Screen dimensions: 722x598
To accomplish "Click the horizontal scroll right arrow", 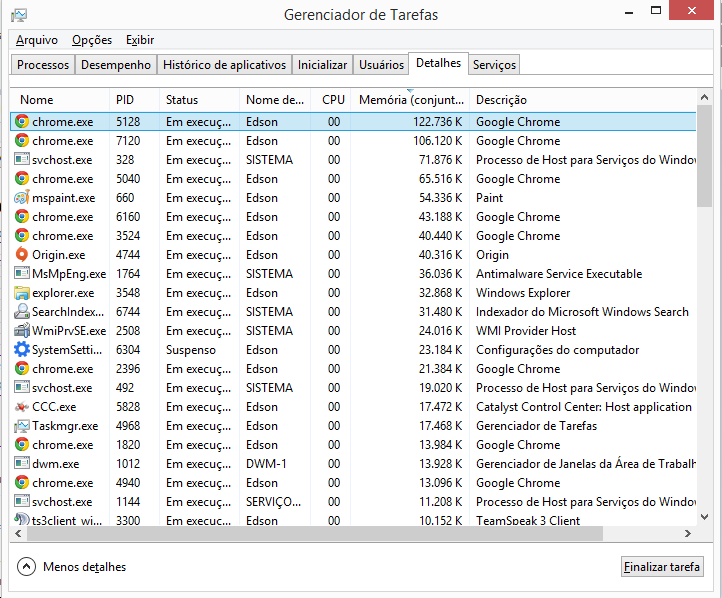I will [x=687, y=534].
